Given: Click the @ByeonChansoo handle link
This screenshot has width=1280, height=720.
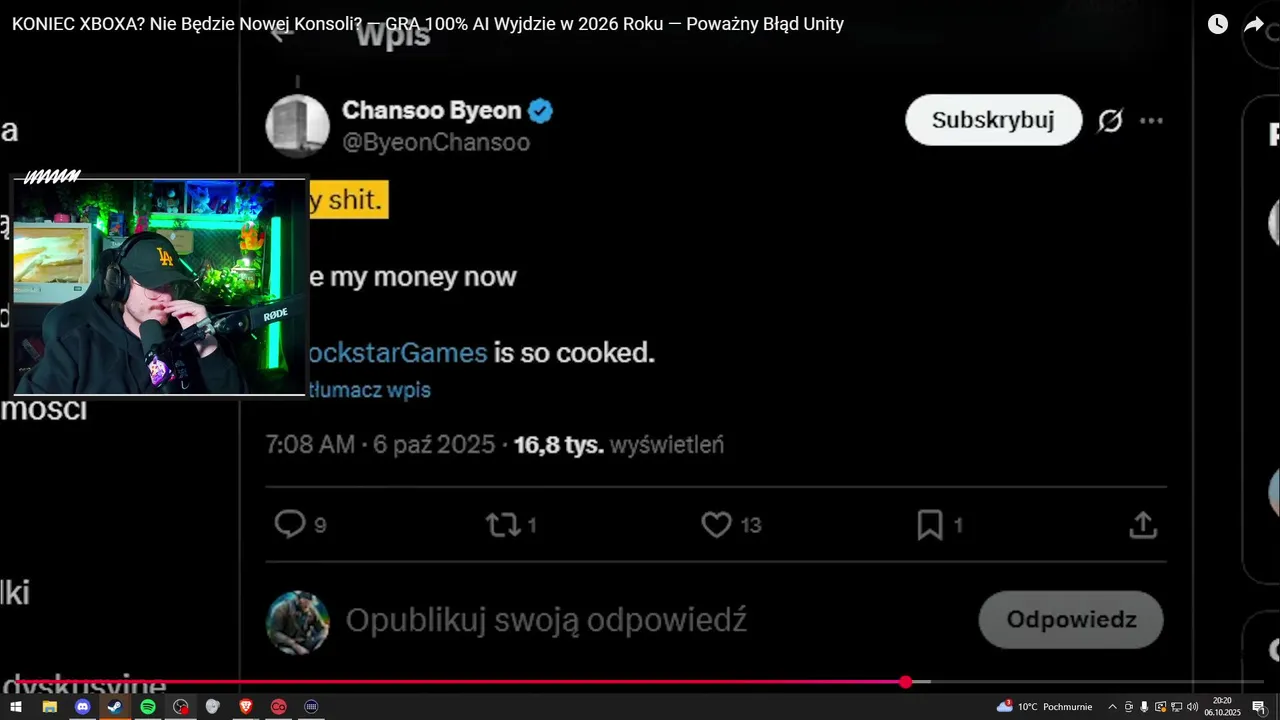Looking at the screenshot, I should click(436, 142).
